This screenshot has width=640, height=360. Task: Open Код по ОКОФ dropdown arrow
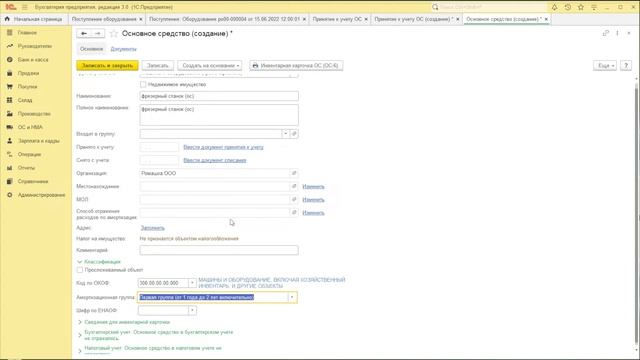pyautogui.click(x=192, y=283)
